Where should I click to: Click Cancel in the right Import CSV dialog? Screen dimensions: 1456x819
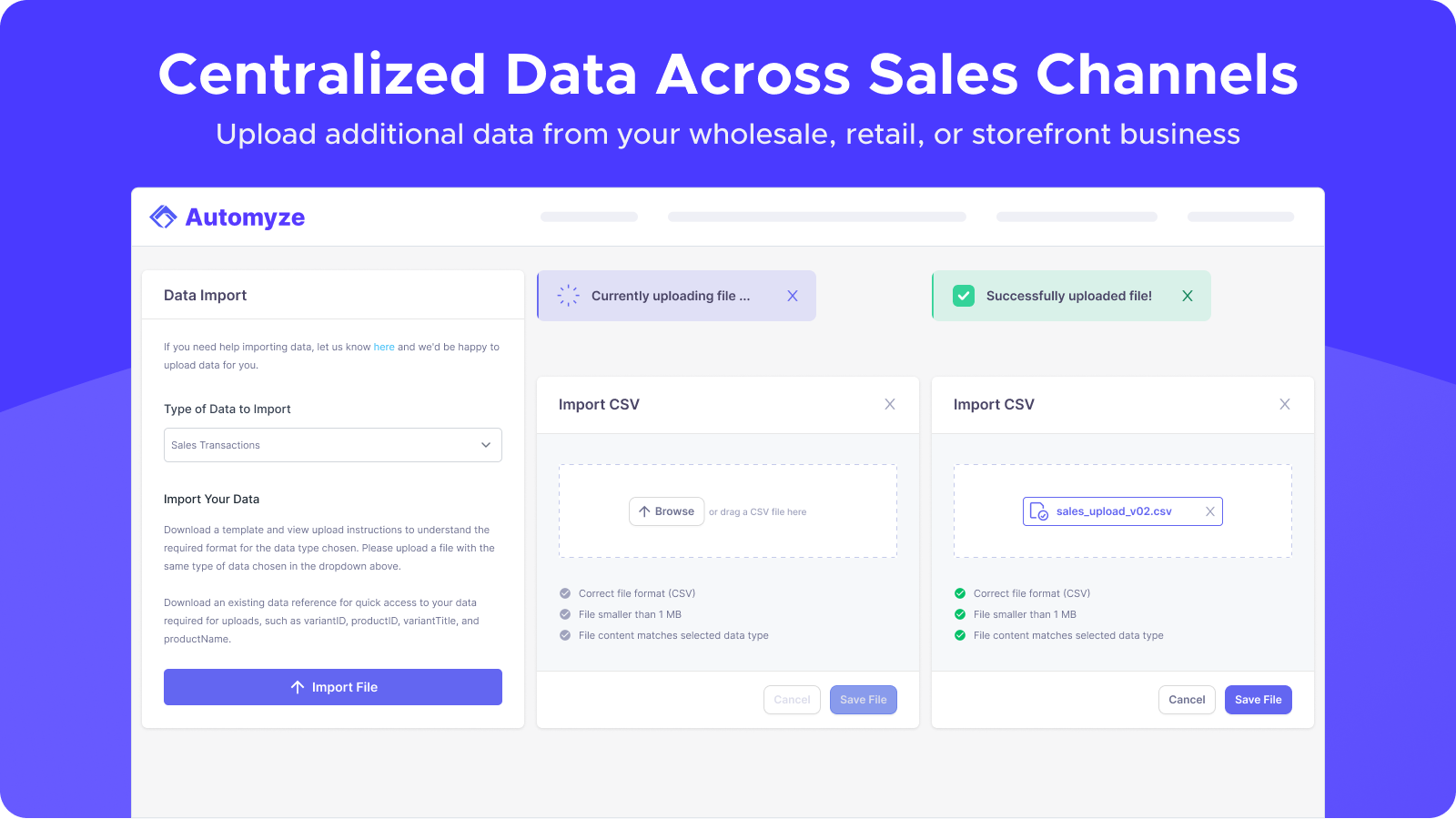(1187, 700)
